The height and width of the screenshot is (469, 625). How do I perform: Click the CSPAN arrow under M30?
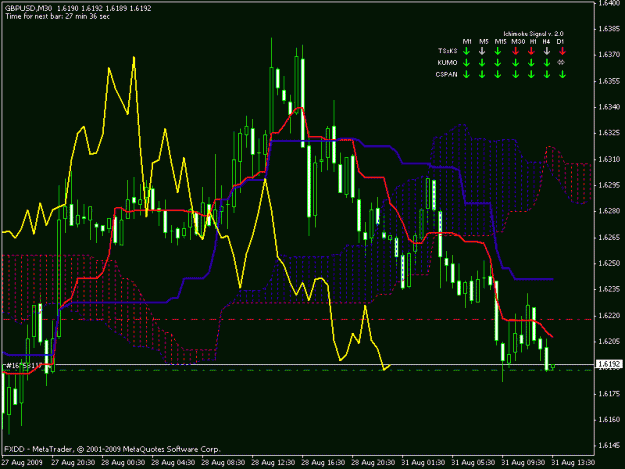click(515, 75)
